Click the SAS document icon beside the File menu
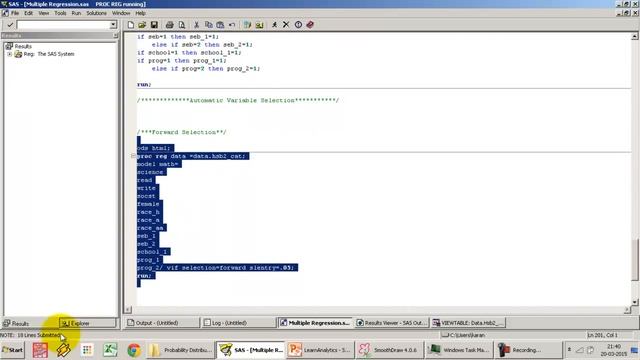Viewport: 640px width, 360px height. point(5,13)
